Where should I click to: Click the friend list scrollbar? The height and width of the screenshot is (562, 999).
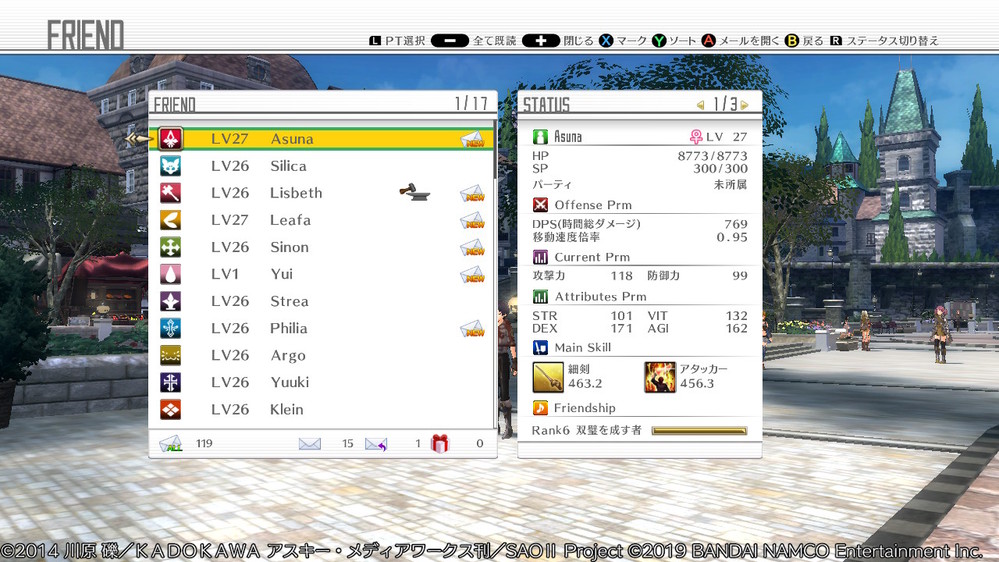coord(494,150)
